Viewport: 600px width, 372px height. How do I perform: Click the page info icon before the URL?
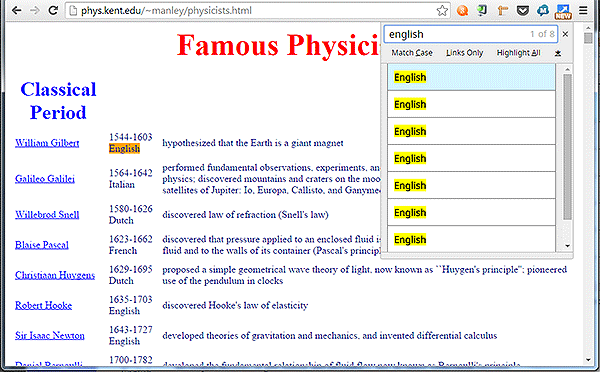pyautogui.click(x=73, y=10)
